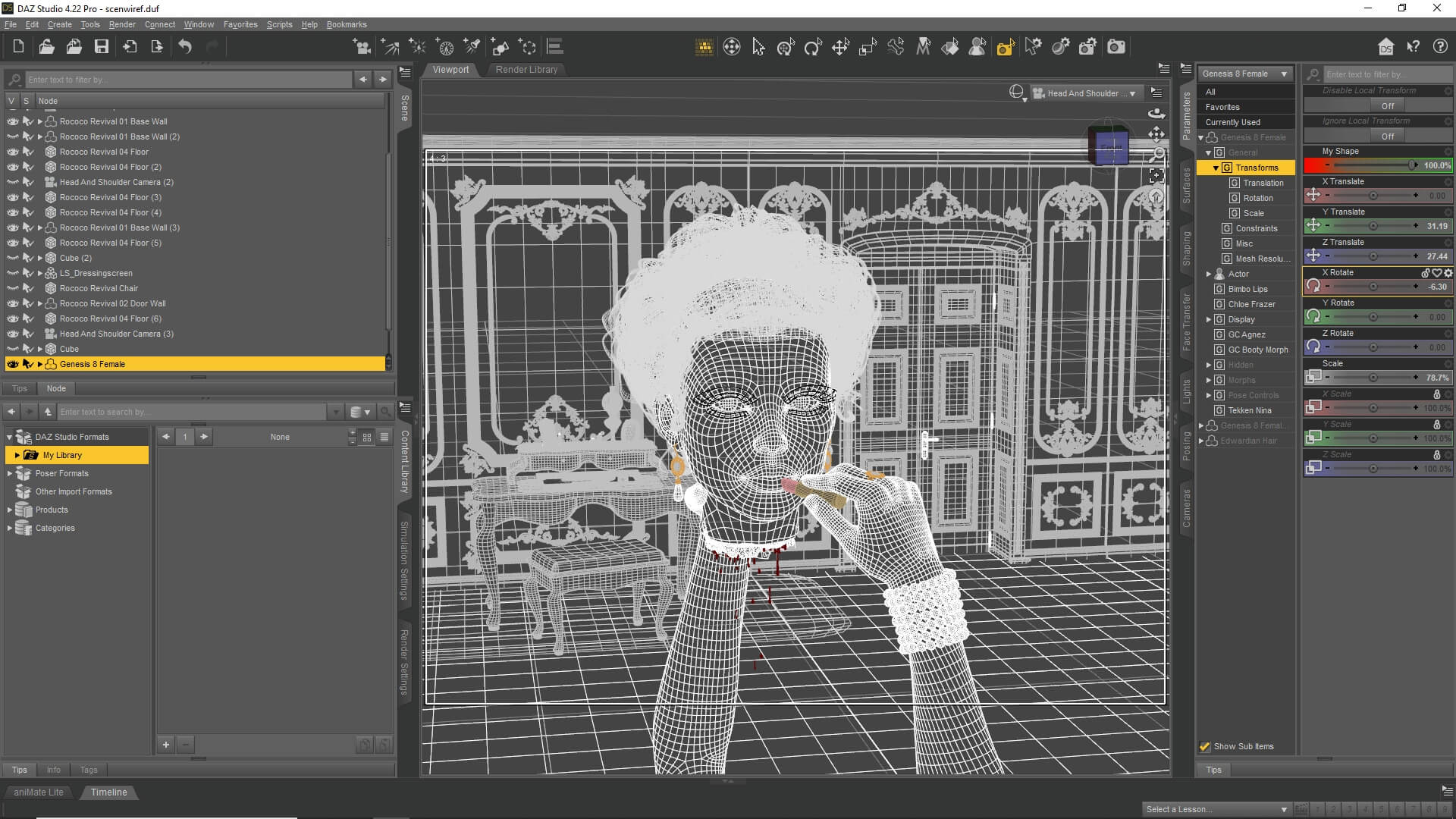The width and height of the screenshot is (1456, 819).
Task: Select the Rotate tool
Action: tap(813, 47)
